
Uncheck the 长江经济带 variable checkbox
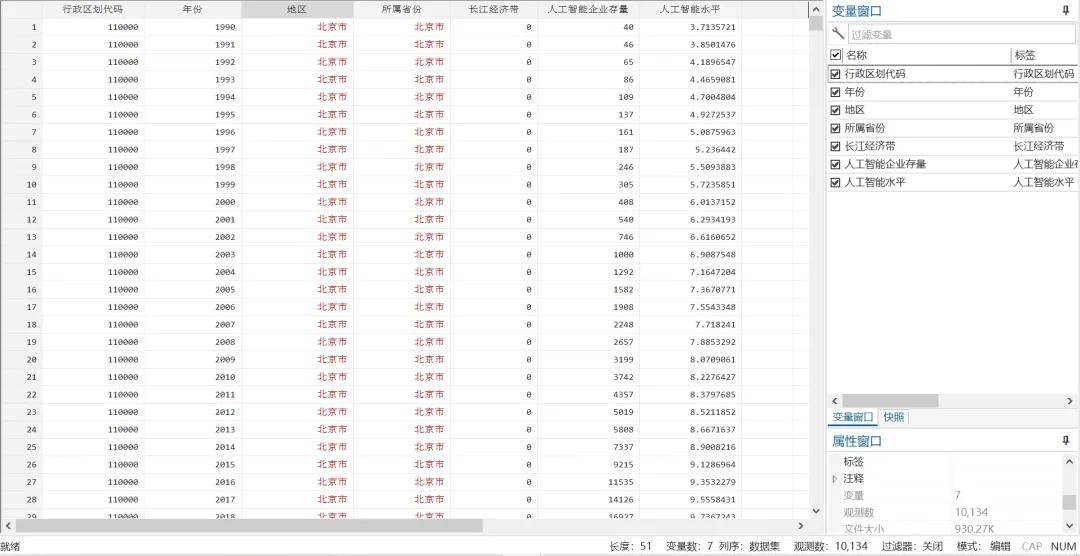point(835,146)
